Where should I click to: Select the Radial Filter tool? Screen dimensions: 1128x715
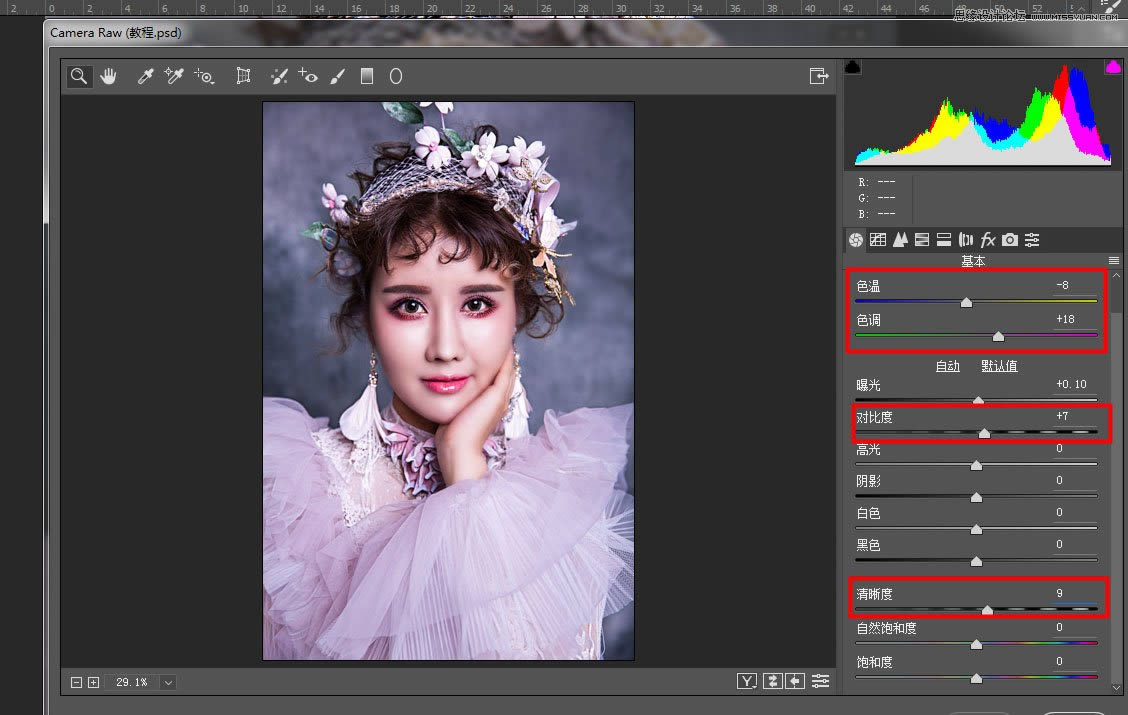point(396,76)
